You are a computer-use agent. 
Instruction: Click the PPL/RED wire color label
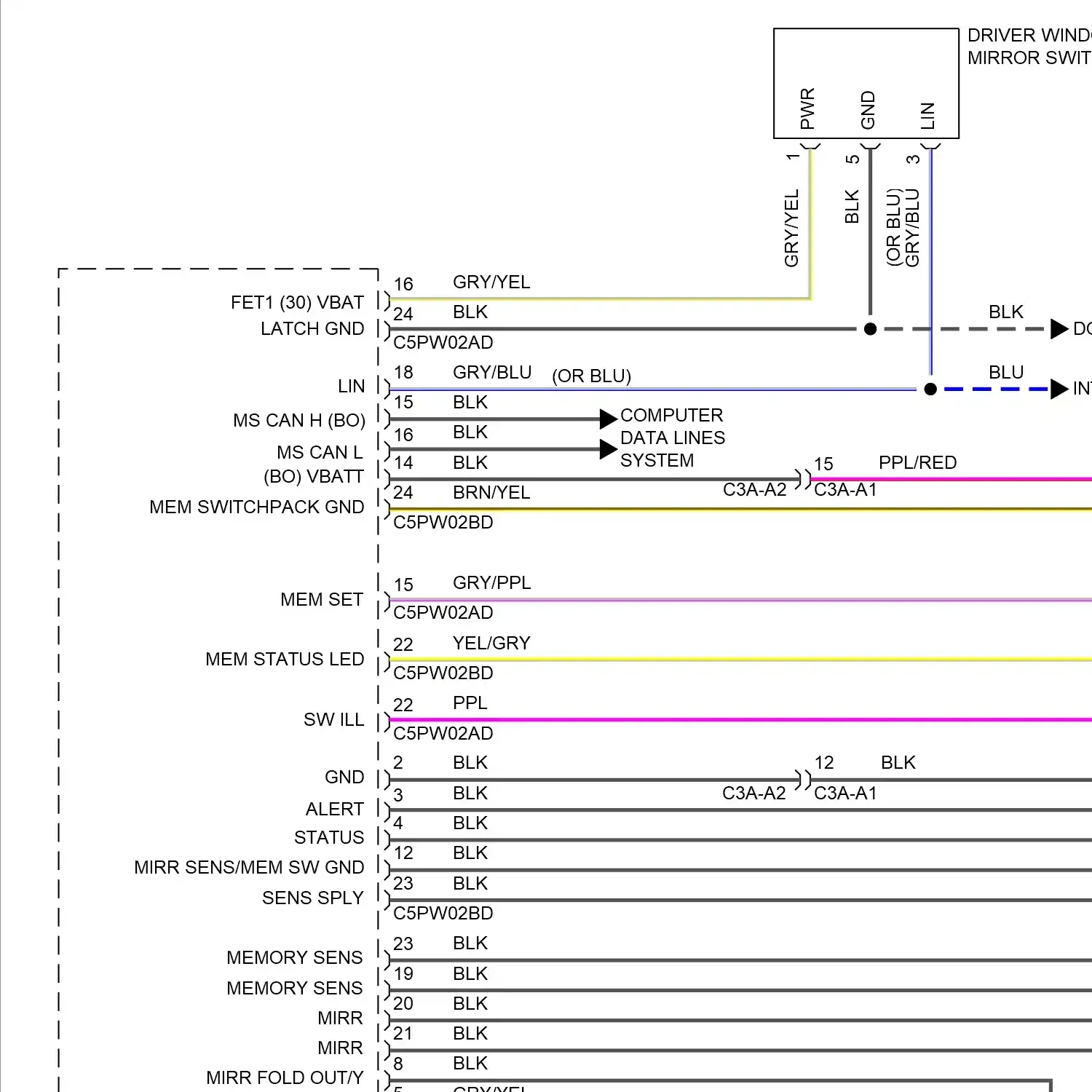point(917,462)
